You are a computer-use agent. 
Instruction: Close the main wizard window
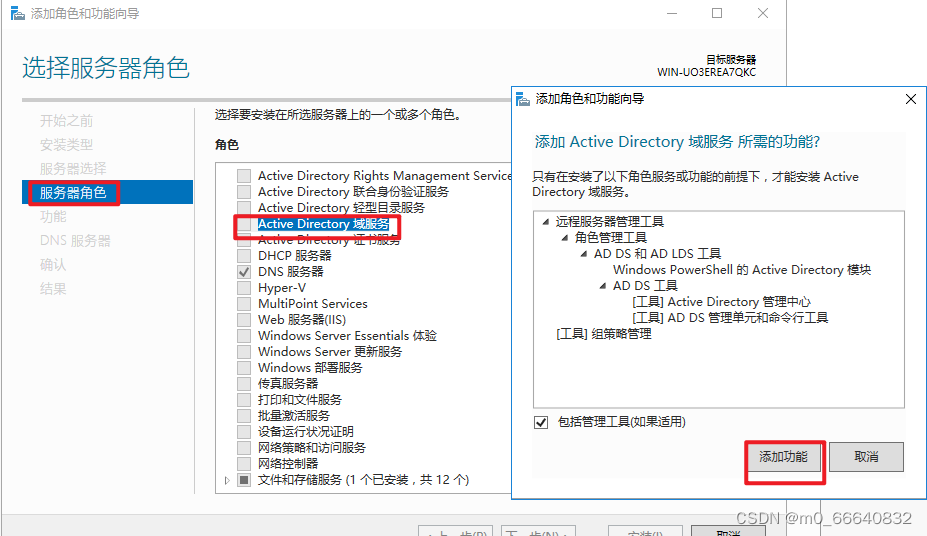click(763, 13)
